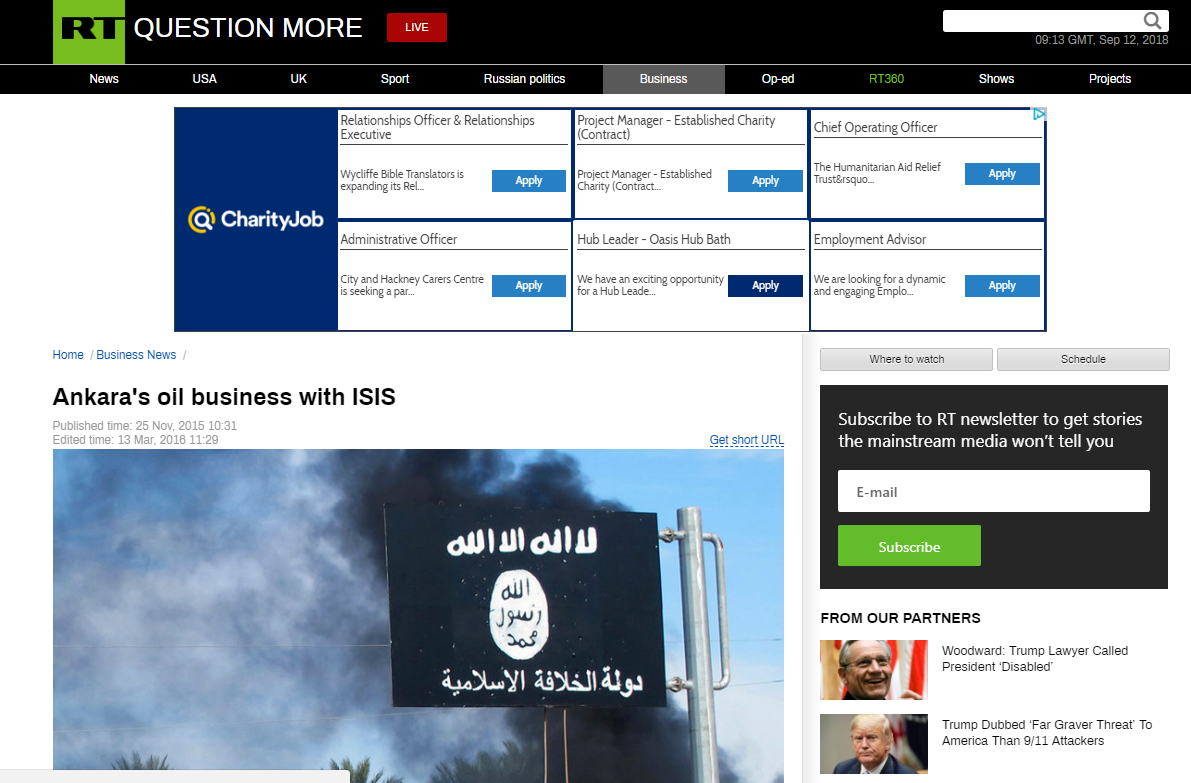Viewport: 1191px width, 783px height.
Task: Open the News menu
Action: click(104, 79)
